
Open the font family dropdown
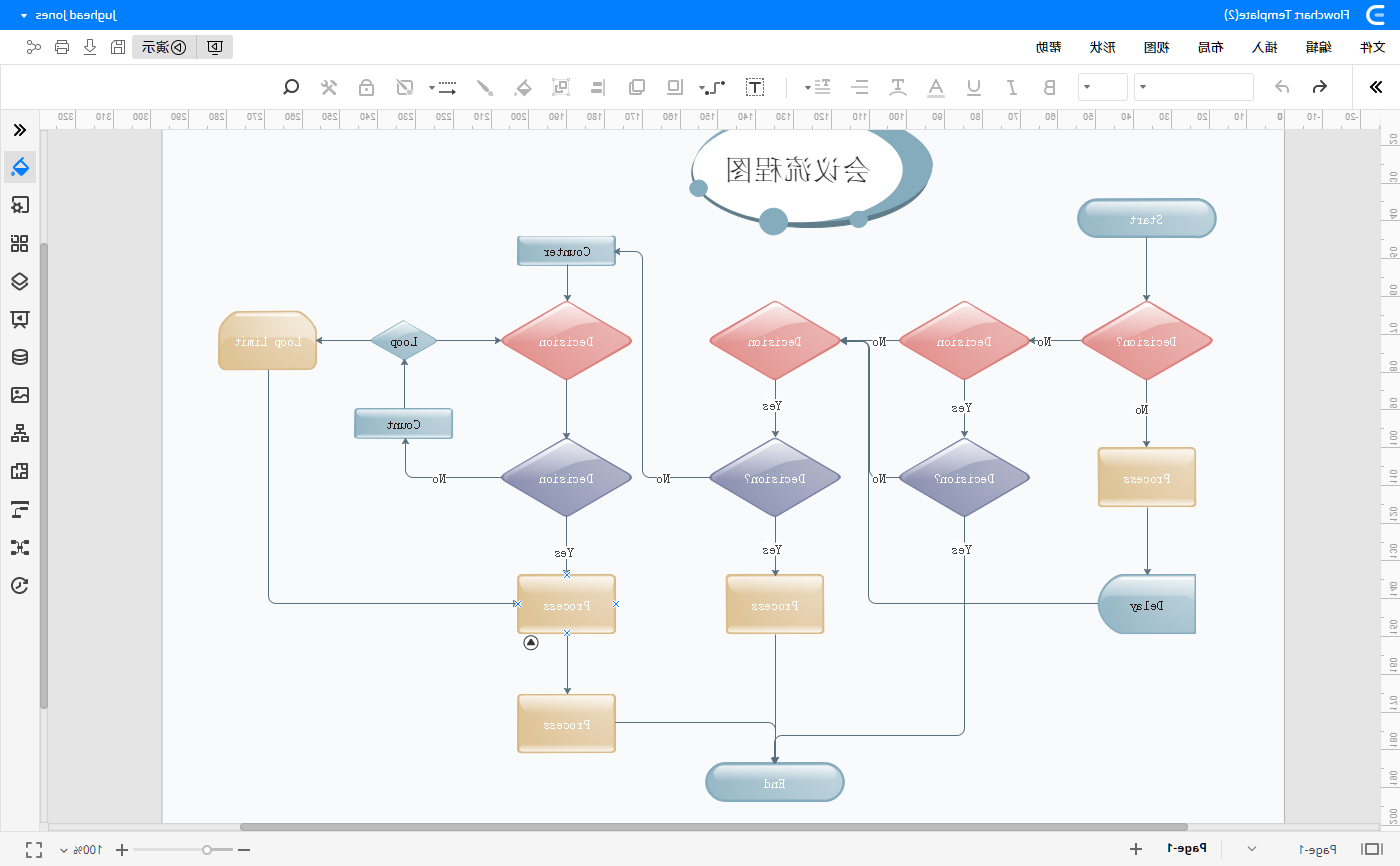(1195, 87)
